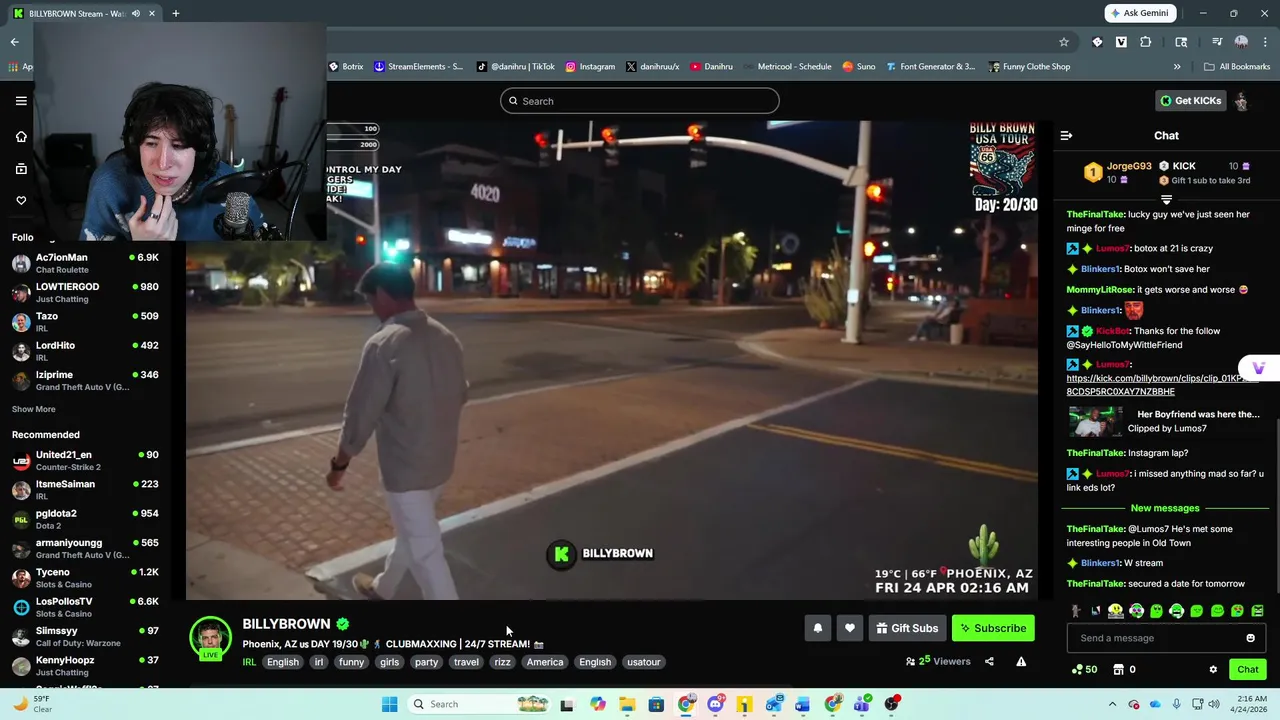Go to Kick home via sidebar icon

point(21,137)
